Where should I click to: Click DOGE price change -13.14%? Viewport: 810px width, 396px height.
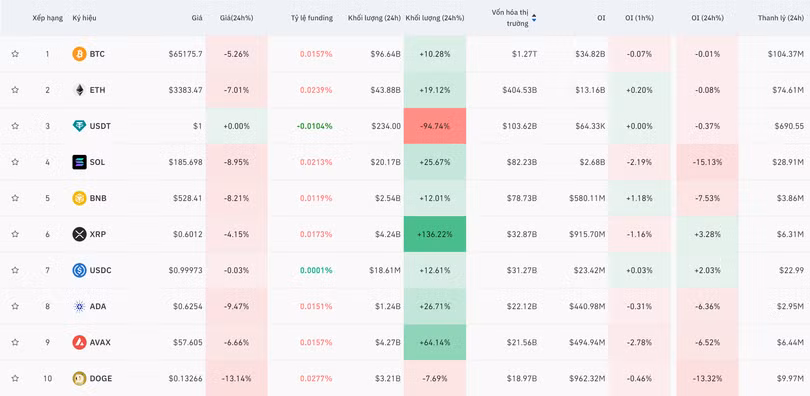(237, 378)
